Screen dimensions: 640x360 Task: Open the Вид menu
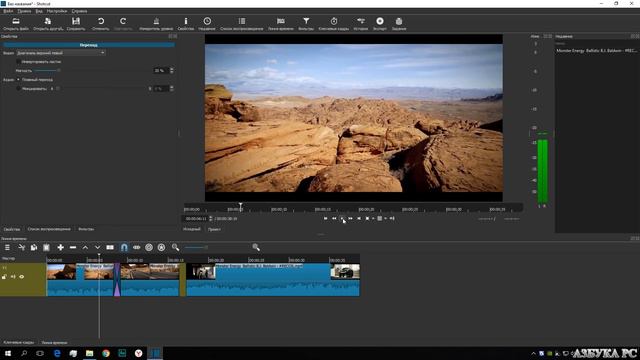[x=39, y=11]
